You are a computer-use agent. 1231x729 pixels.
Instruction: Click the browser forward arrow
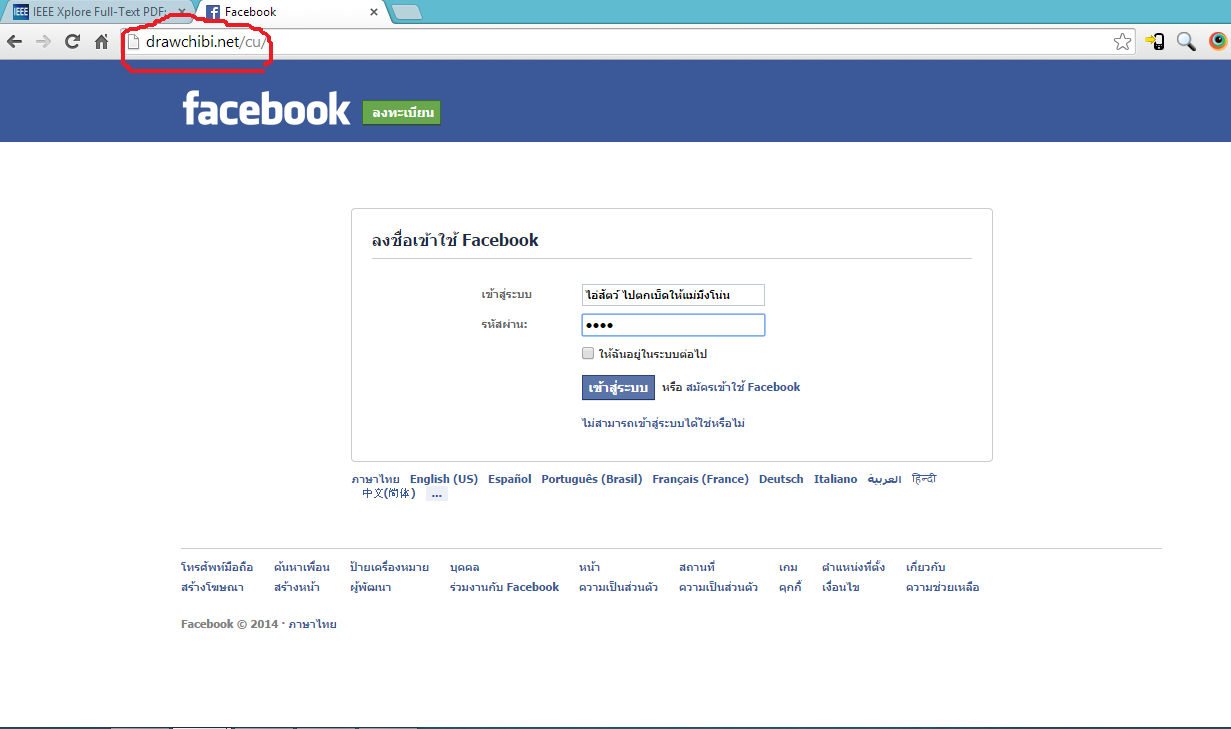43,41
